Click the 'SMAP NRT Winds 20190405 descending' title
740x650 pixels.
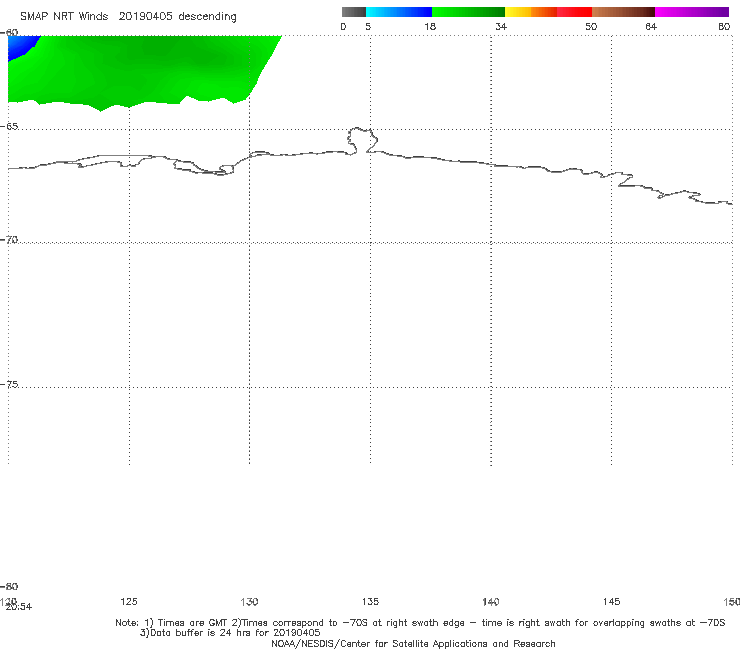coord(128,17)
